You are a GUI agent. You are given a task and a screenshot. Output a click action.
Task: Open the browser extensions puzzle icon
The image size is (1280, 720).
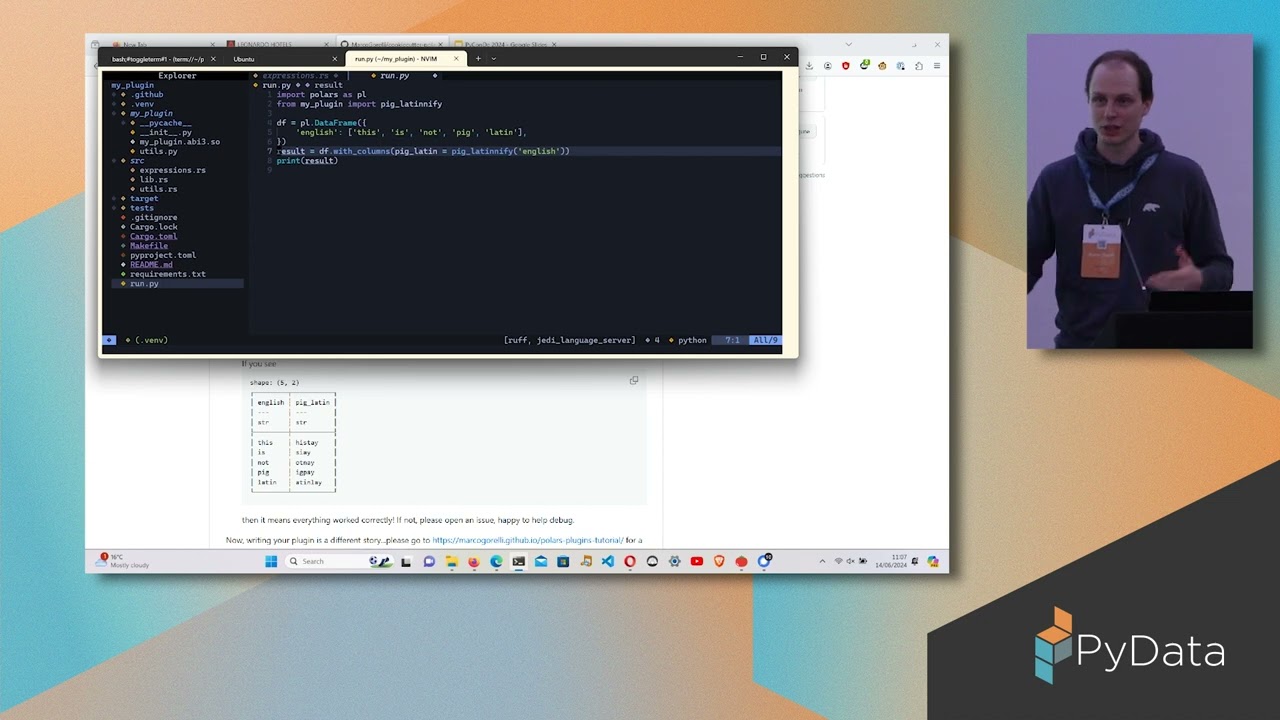[919, 66]
